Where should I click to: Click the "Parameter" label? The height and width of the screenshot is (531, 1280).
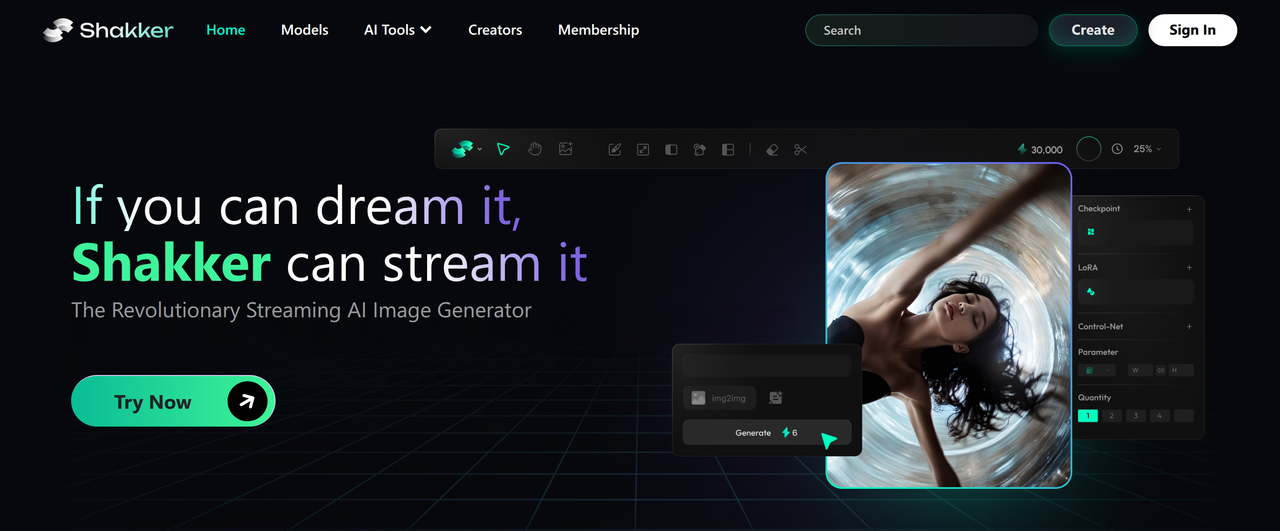click(1098, 352)
